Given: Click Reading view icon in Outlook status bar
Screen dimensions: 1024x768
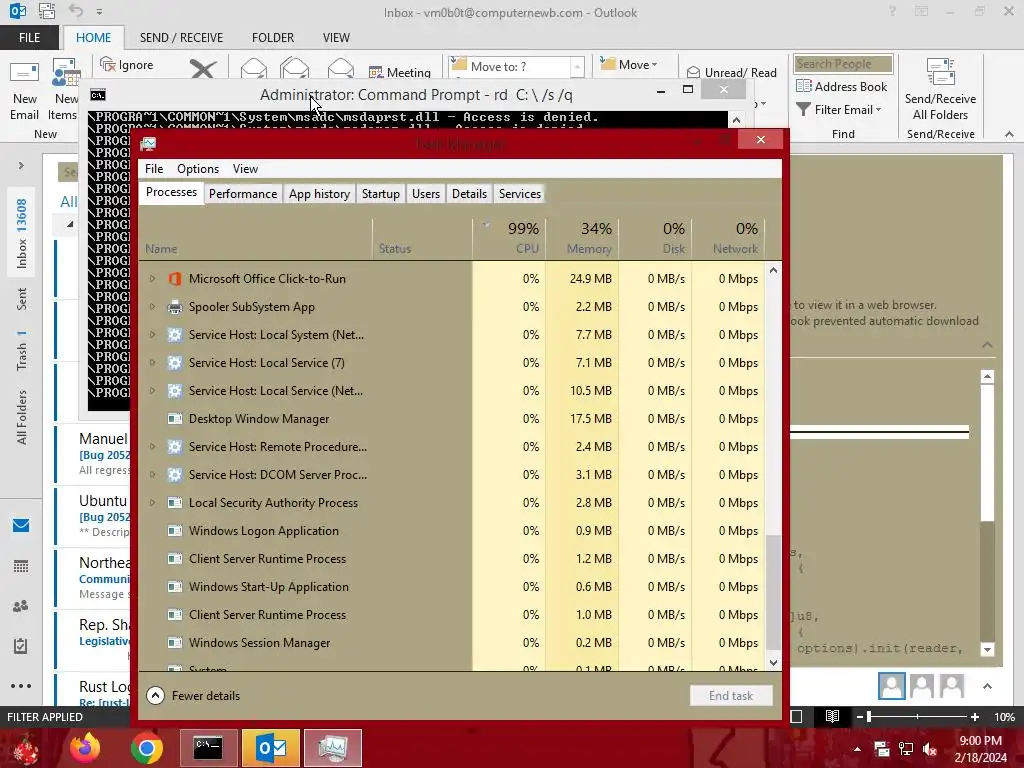Looking at the screenshot, I should point(832,716).
